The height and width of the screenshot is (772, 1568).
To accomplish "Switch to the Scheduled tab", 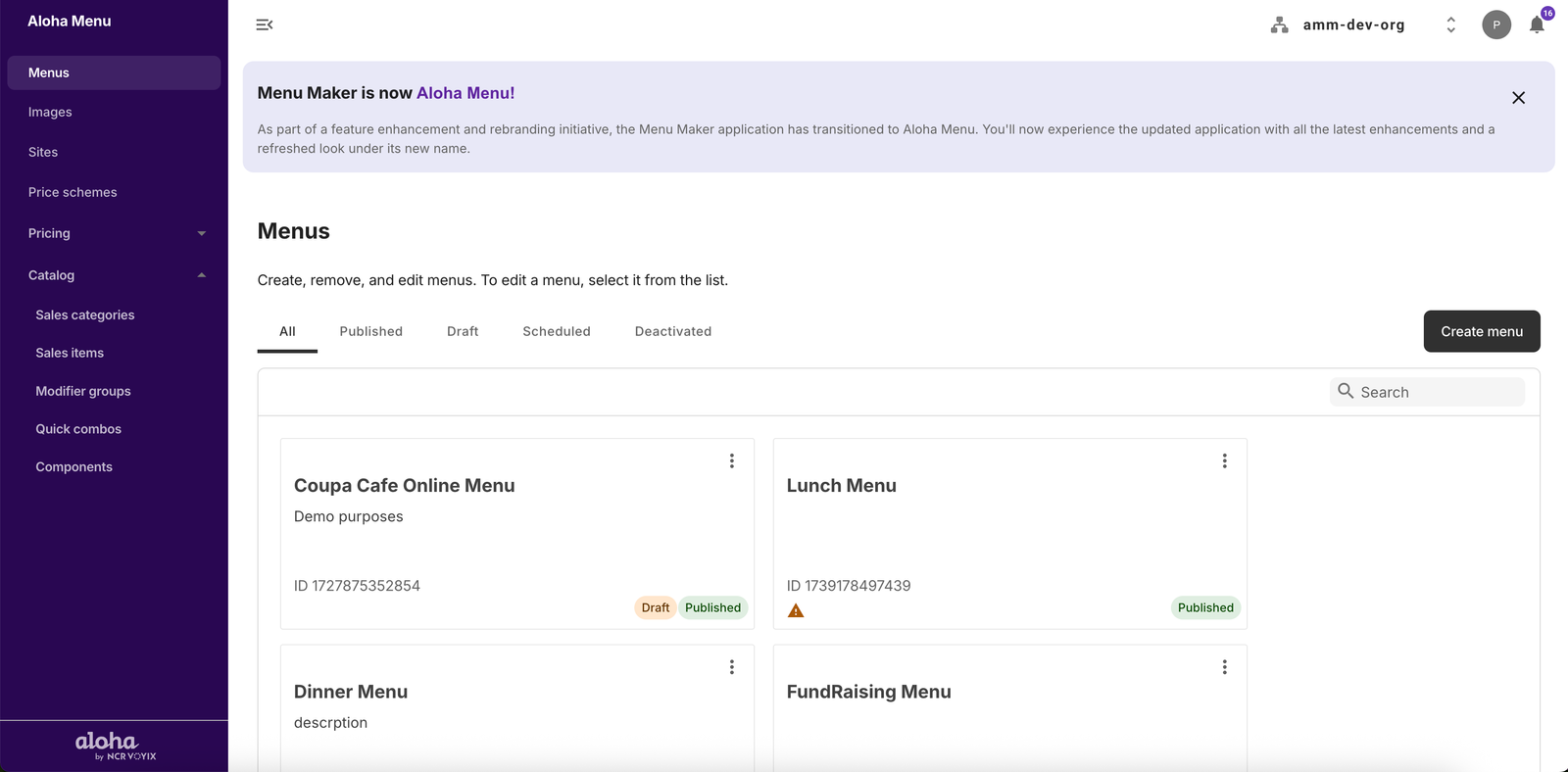I will 557,331.
